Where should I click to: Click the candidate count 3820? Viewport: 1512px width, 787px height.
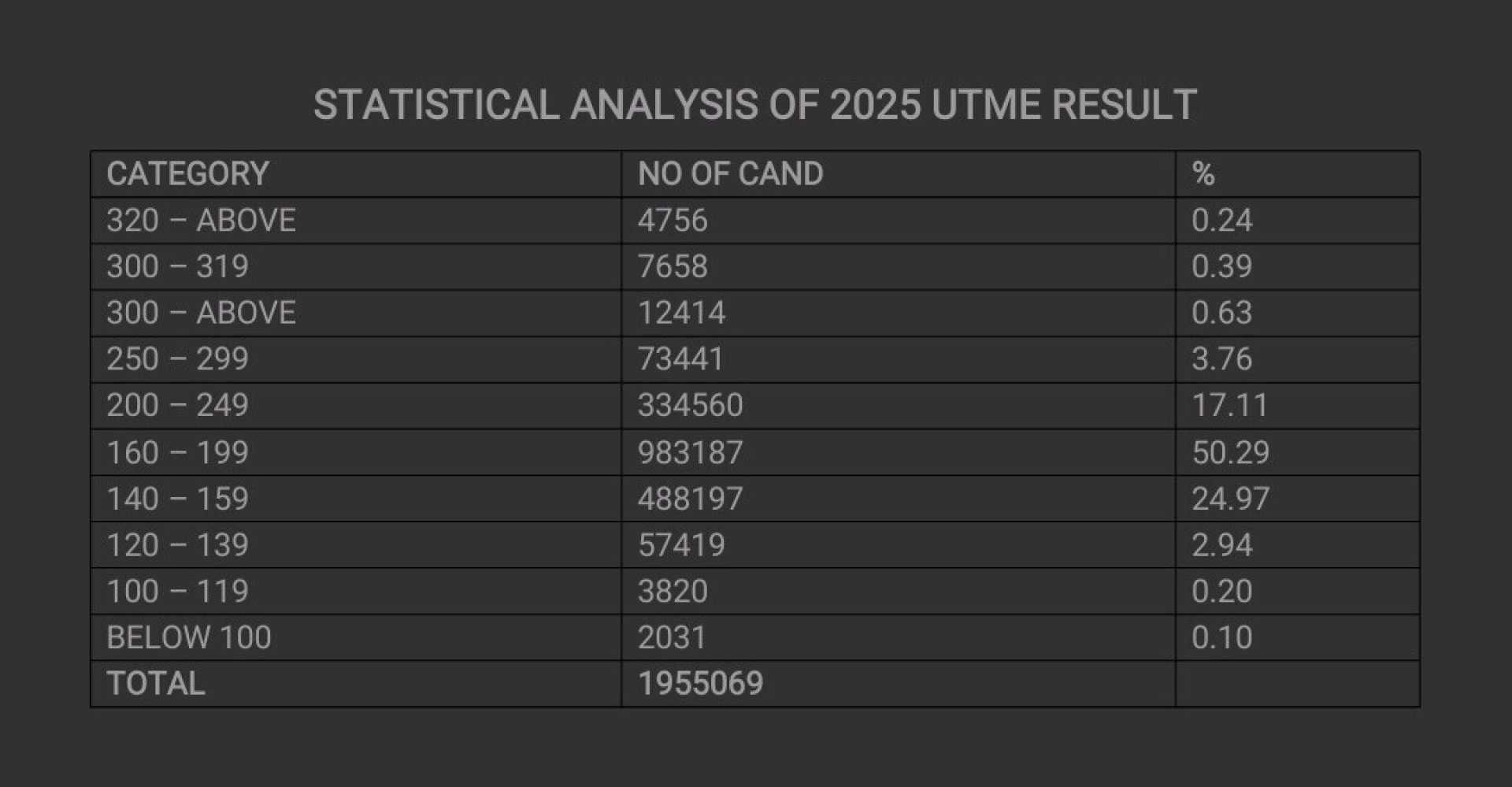coord(673,592)
